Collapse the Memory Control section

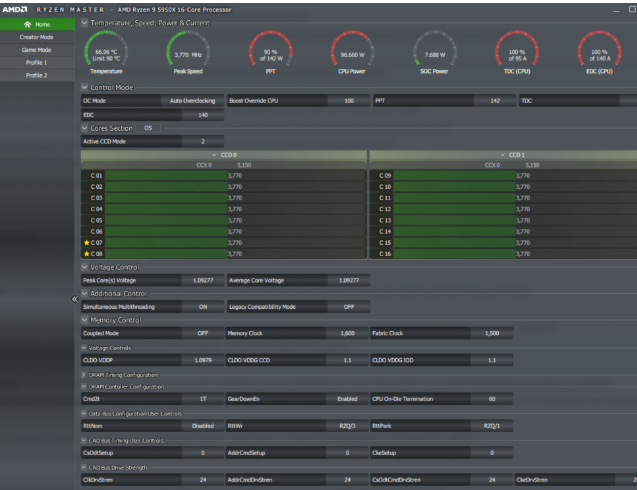[84, 320]
